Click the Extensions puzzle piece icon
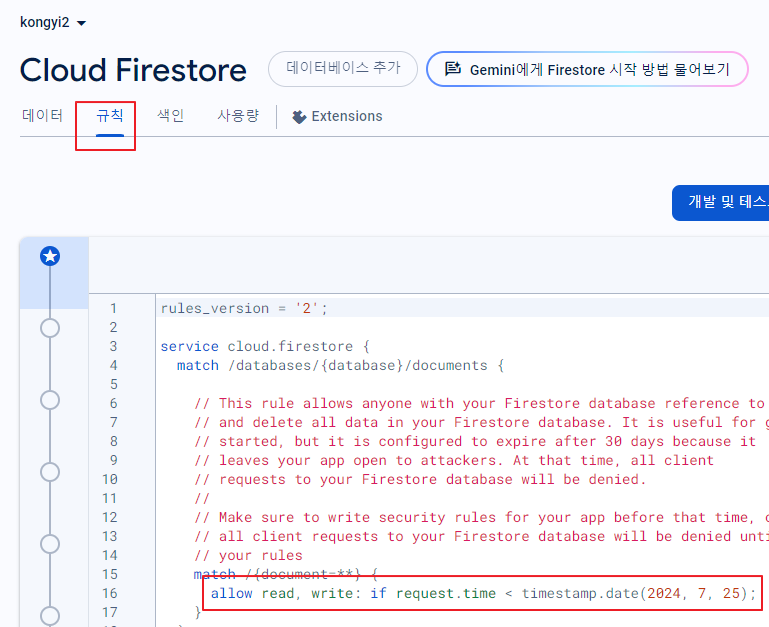This screenshot has width=769, height=627. pos(299,117)
